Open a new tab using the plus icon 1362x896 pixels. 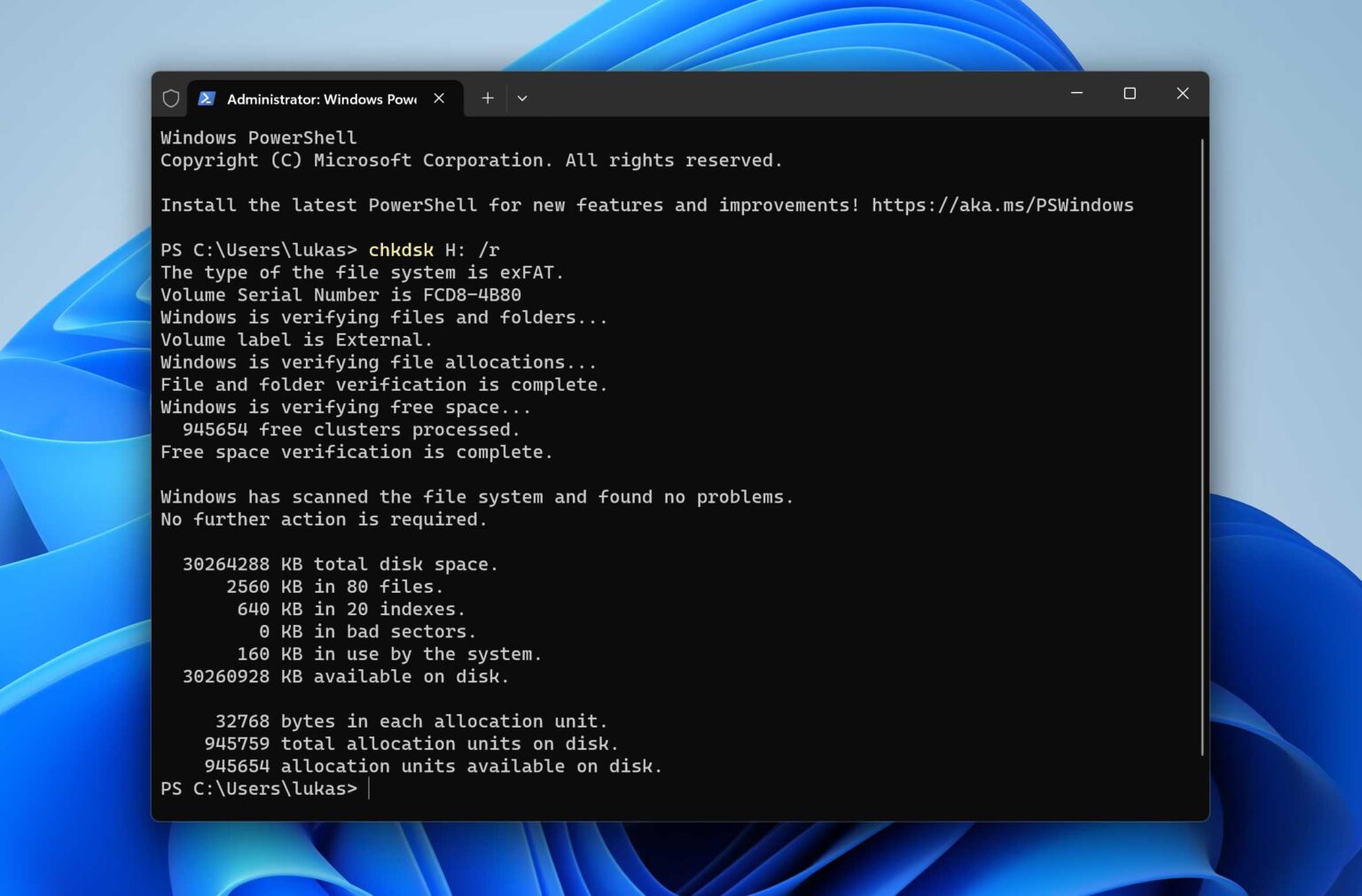point(487,97)
